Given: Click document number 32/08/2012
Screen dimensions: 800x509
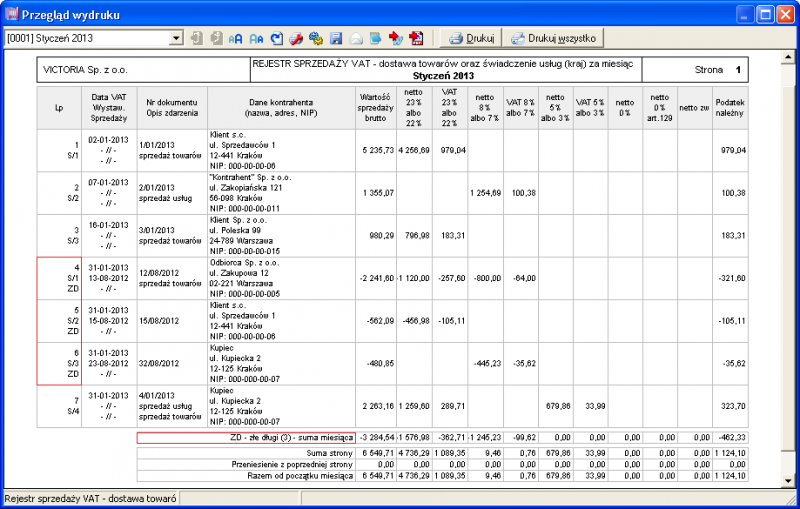Looking at the screenshot, I should (x=159, y=364).
